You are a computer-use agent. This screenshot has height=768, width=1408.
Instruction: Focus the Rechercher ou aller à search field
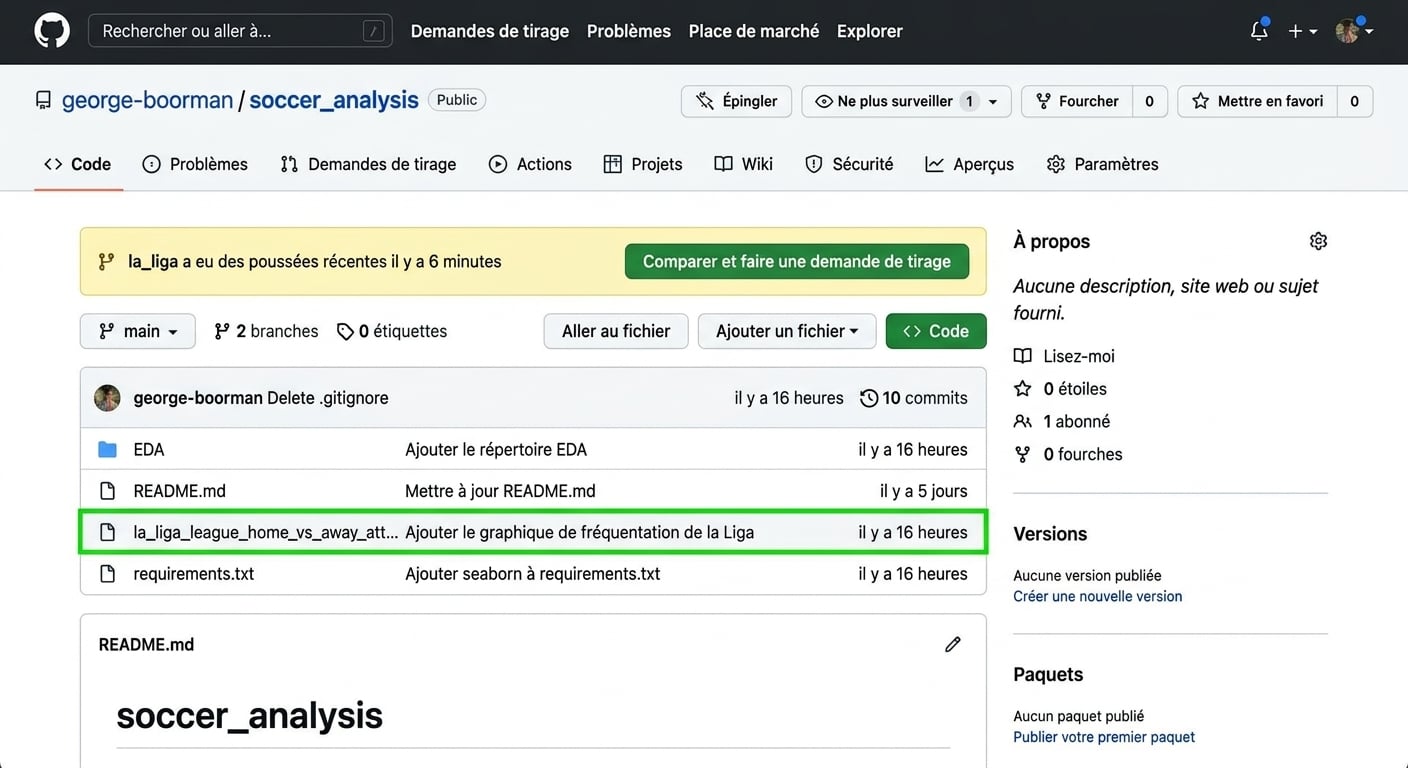coord(240,31)
